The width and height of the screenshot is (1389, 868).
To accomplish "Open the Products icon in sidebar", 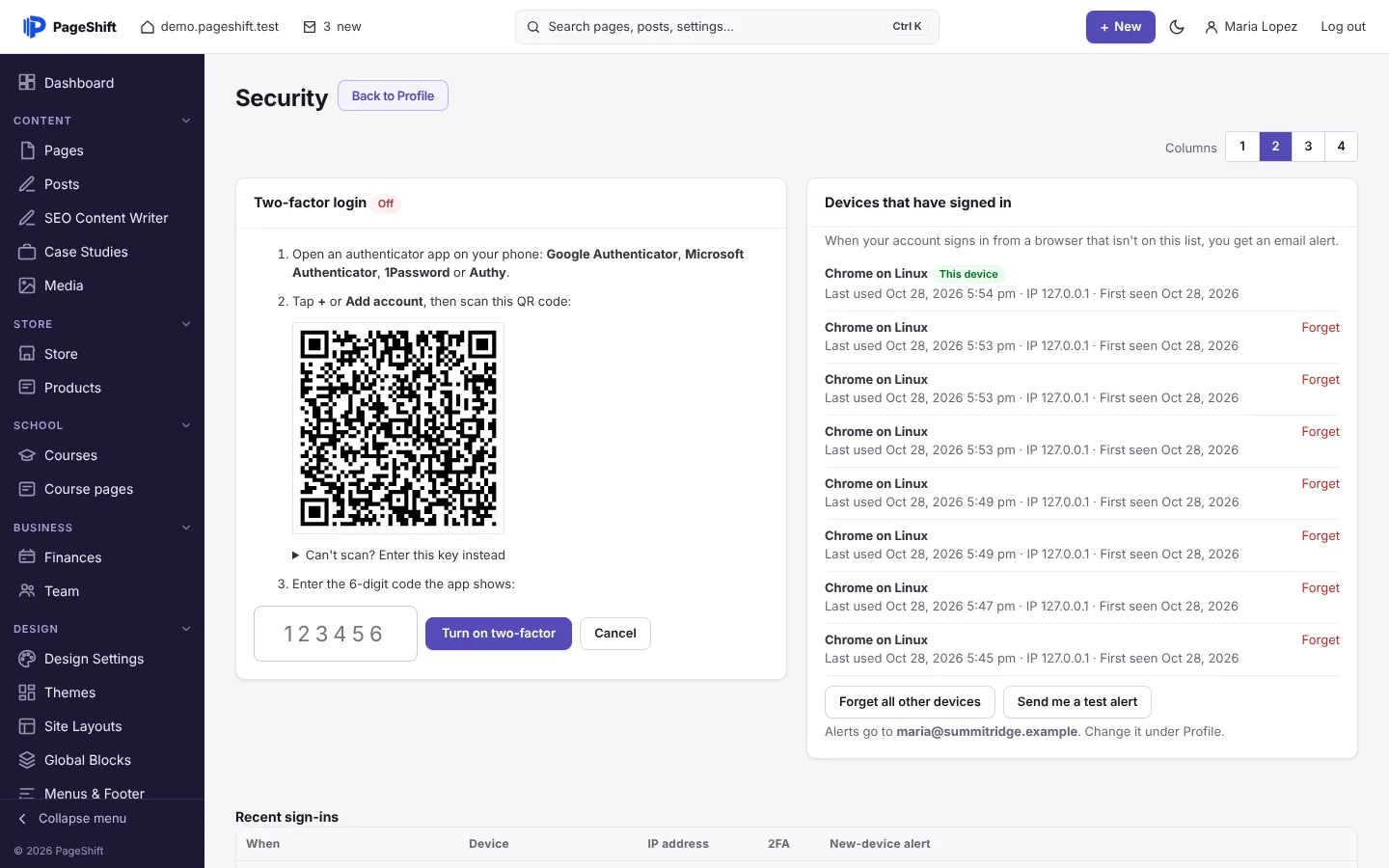I will pos(27,388).
